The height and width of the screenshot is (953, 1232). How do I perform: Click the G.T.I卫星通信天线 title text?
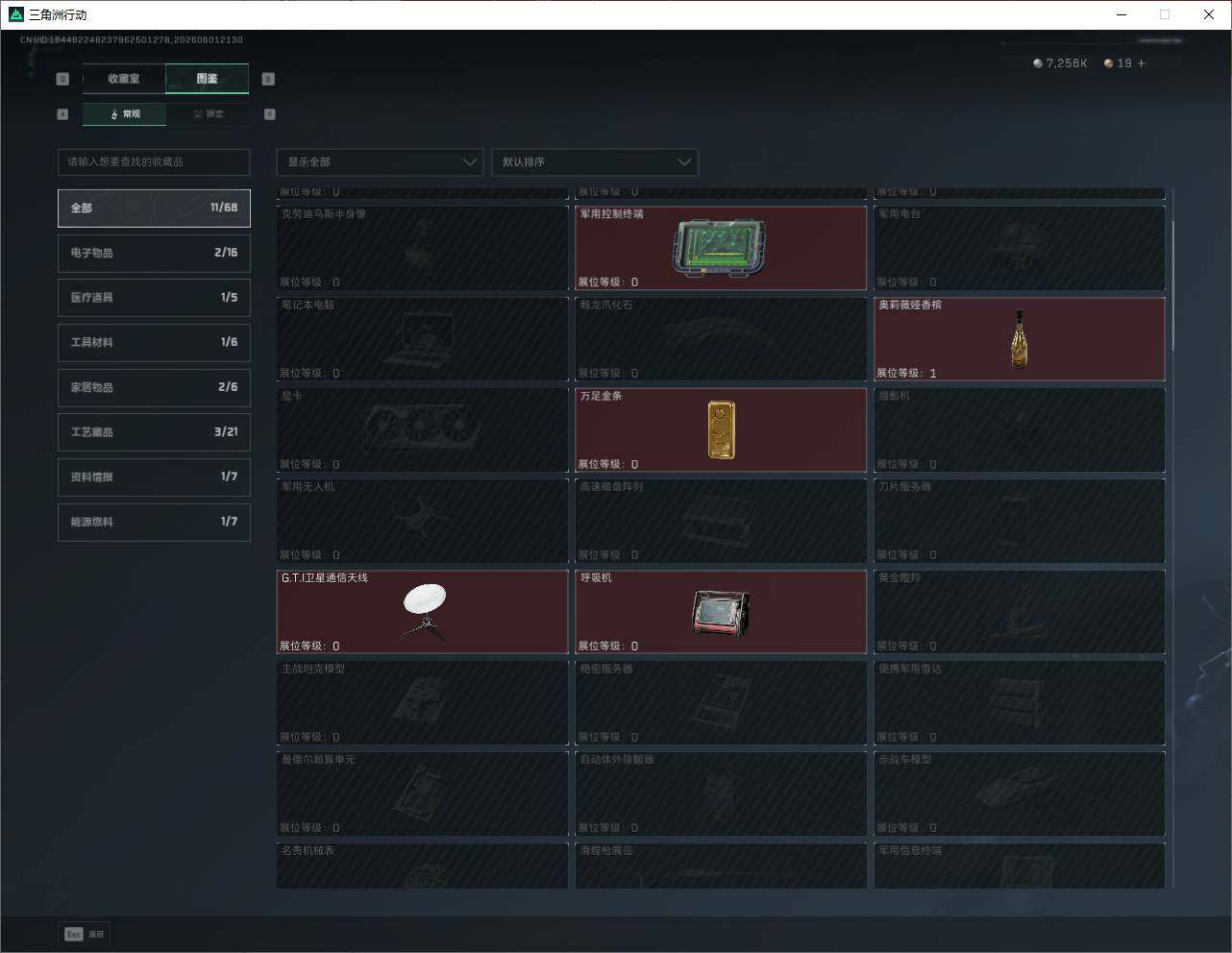pyautogui.click(x=325, y=577)
